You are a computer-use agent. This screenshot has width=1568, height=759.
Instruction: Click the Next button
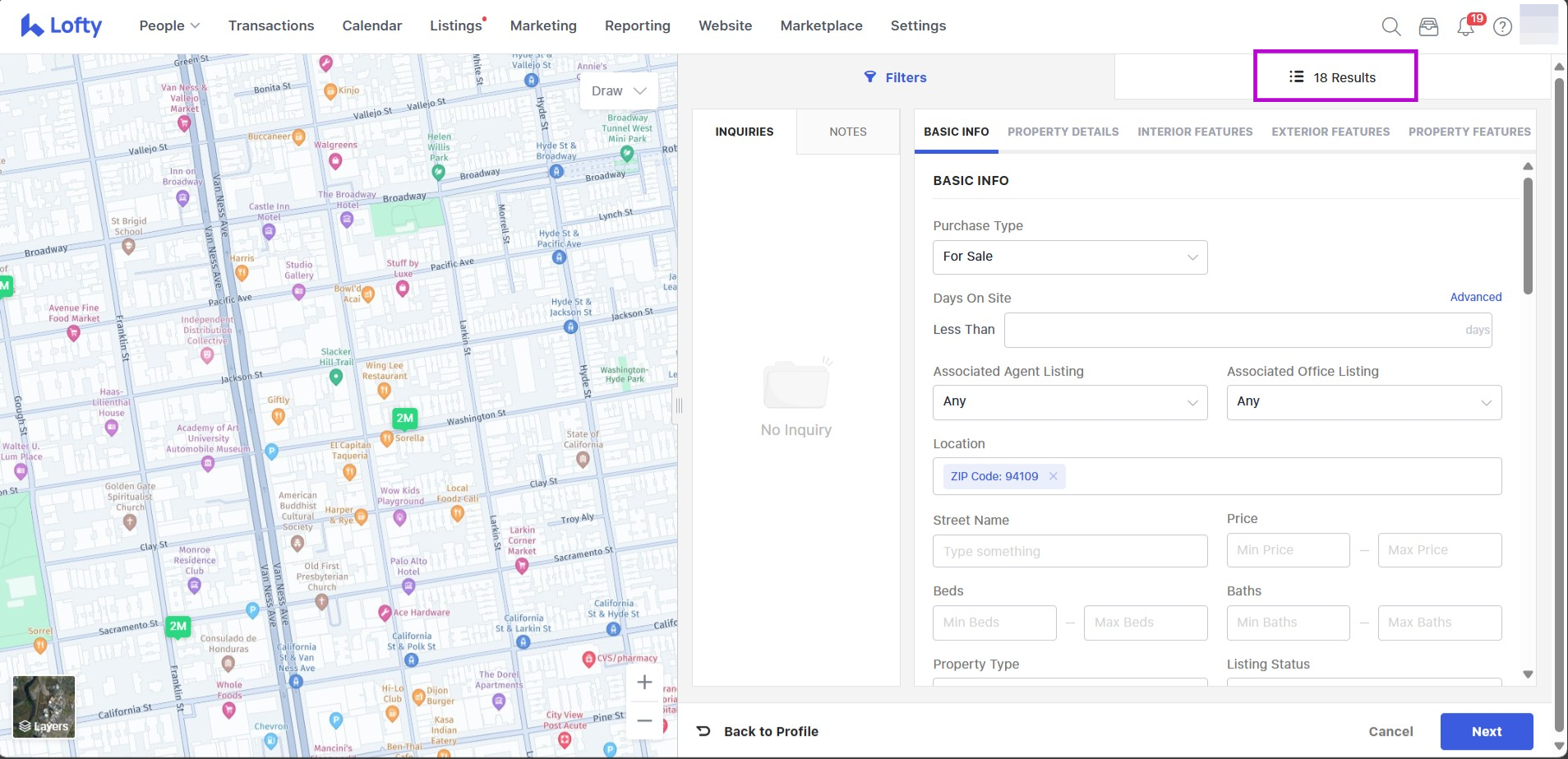click(1486, 731)
